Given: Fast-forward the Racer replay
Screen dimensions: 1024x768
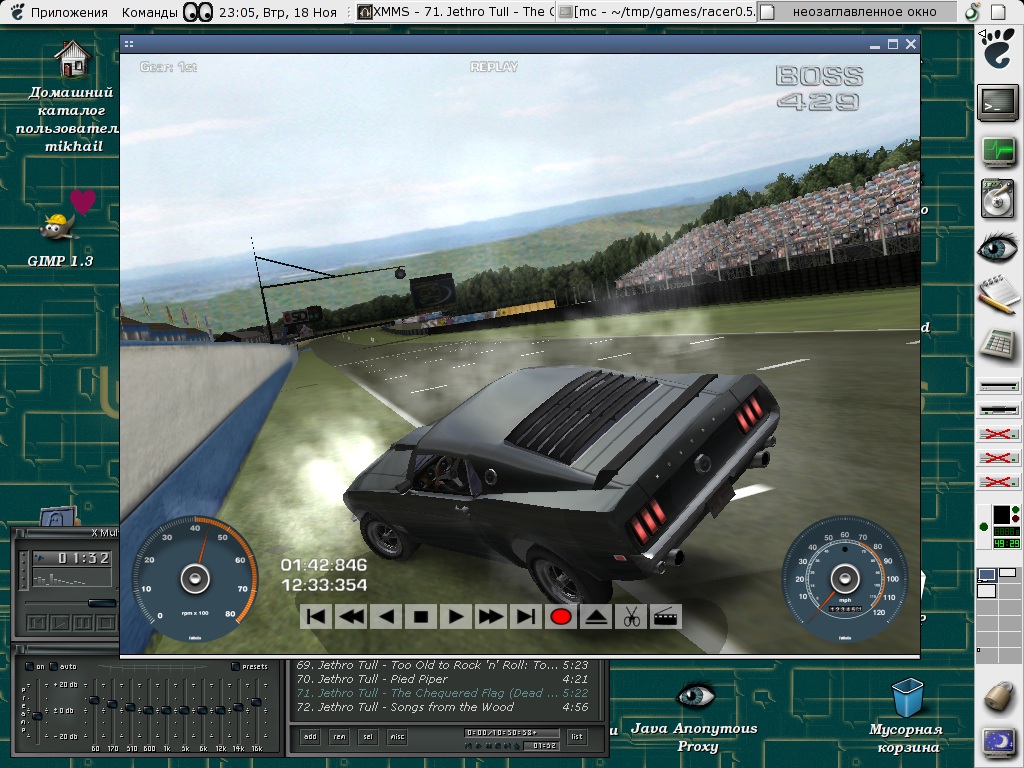Looking at the screenshot, I should [x=491, y=617].
